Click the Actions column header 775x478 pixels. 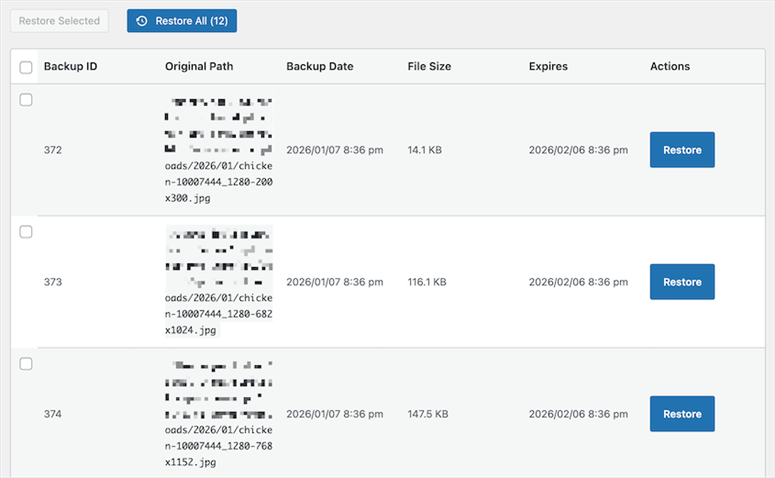pos(669,67)
